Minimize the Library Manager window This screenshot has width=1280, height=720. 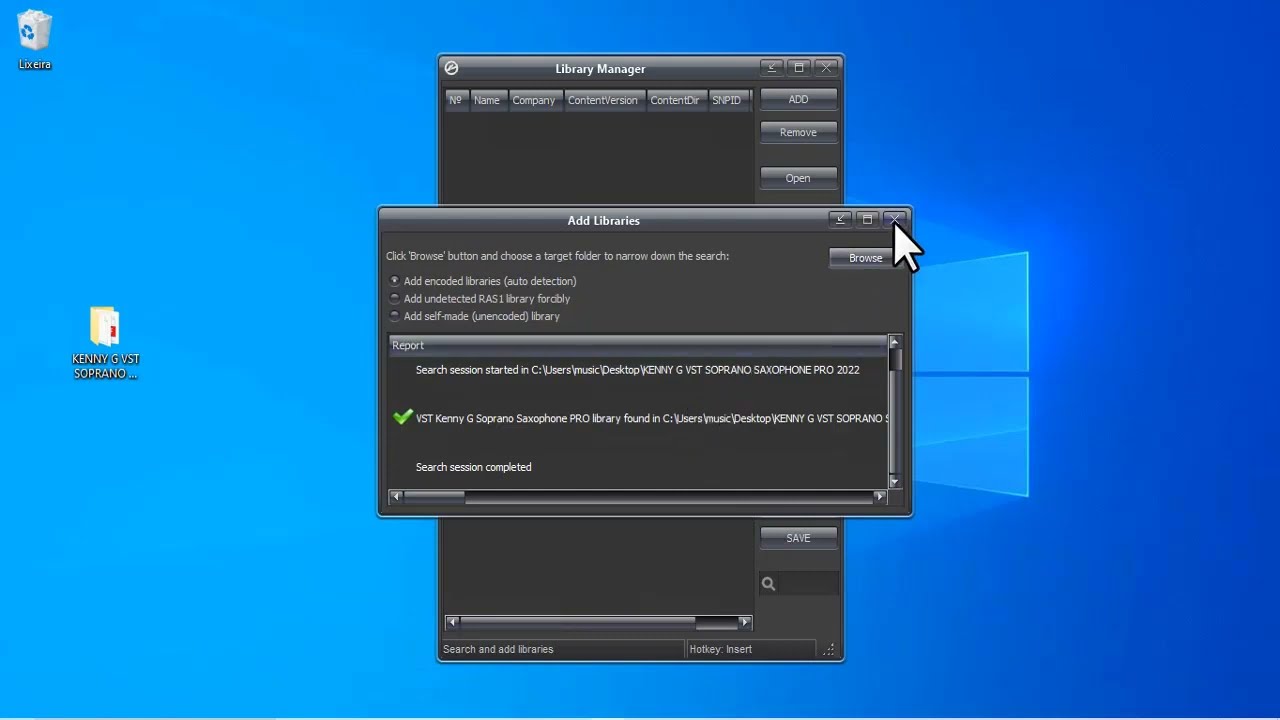(x=771, y=67)
